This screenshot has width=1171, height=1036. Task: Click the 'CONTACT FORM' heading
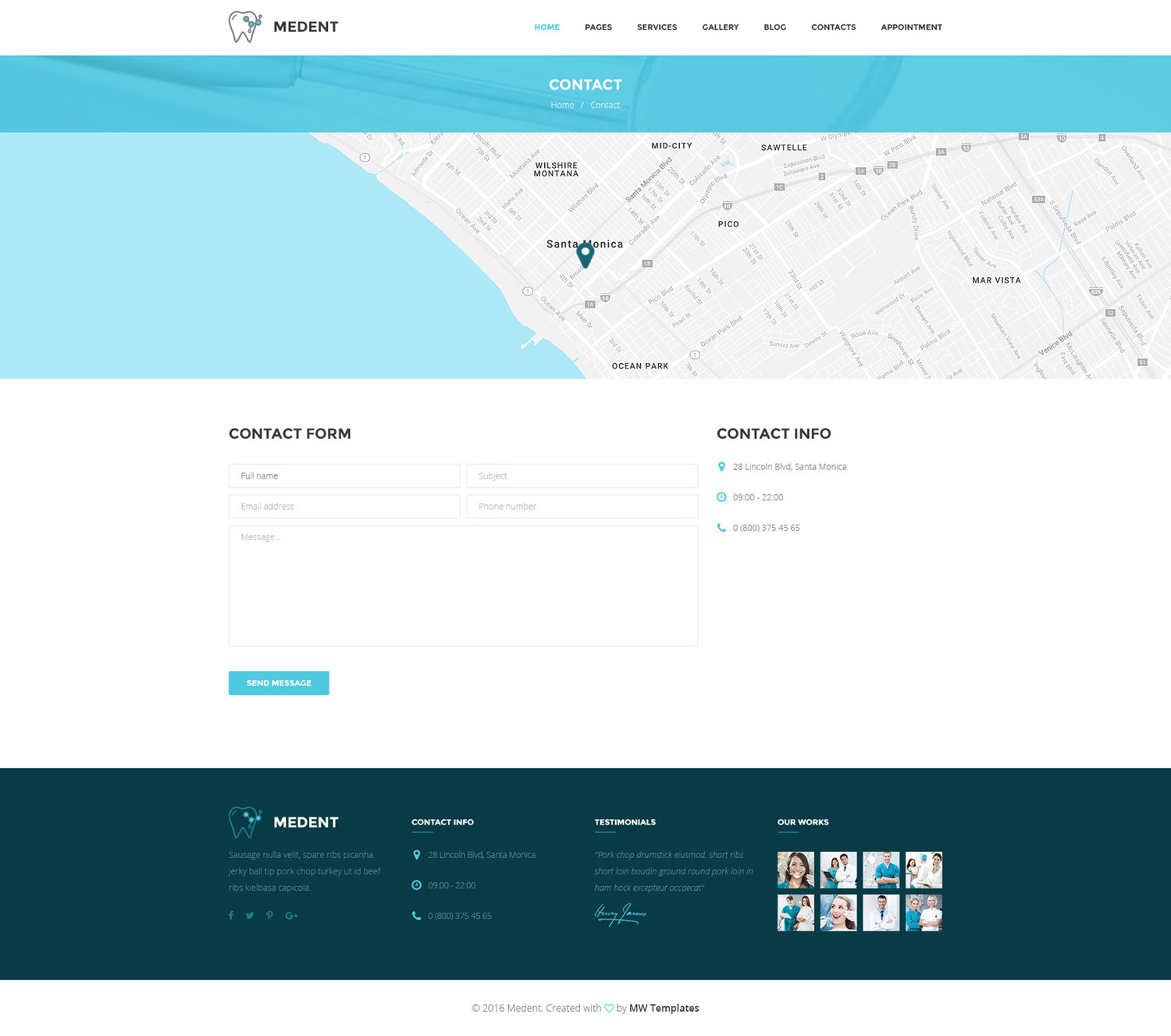[x=290, y=433]
